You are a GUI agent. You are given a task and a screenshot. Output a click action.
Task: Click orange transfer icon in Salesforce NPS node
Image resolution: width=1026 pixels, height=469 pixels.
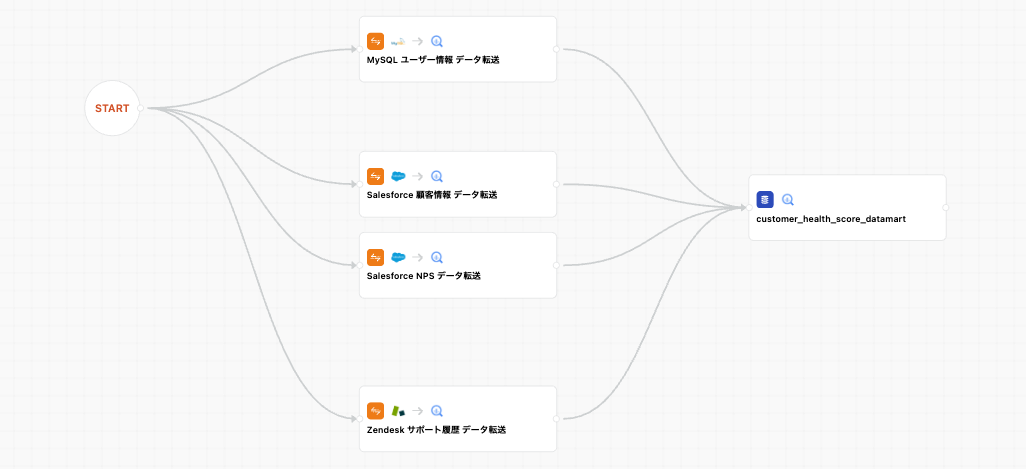[x=376, y=257]
